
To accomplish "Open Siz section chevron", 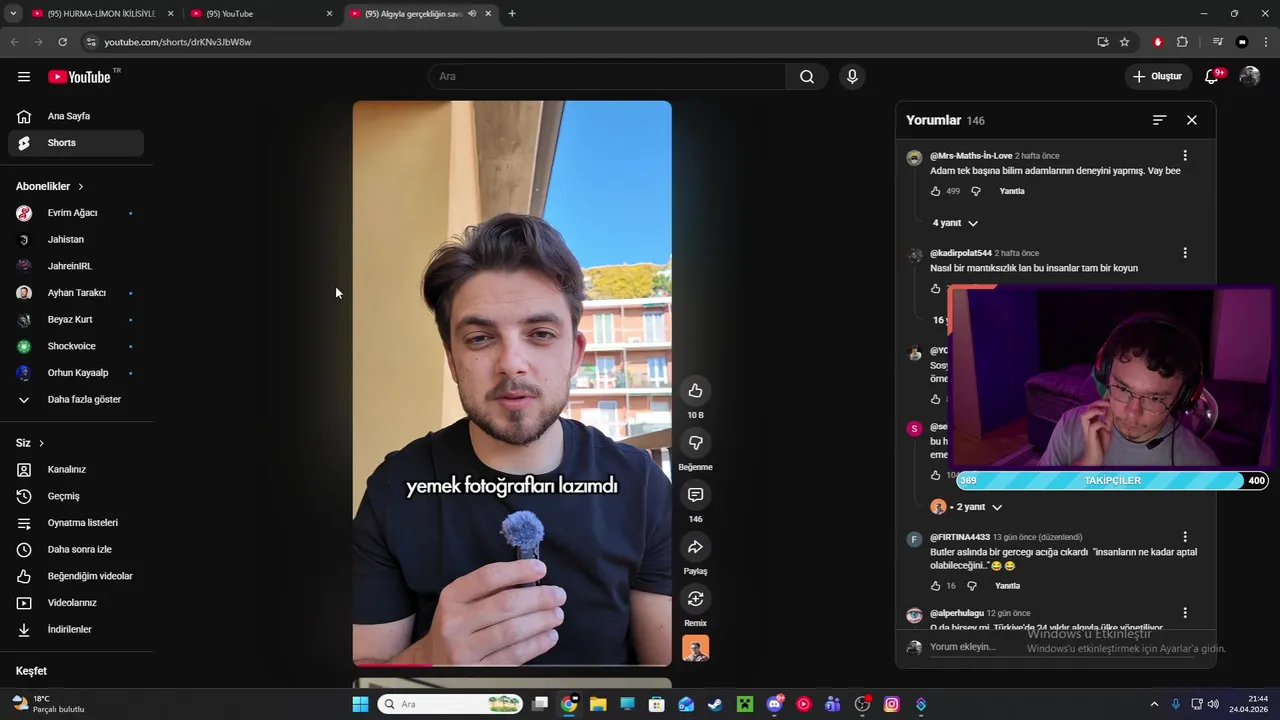I will coord(41,443).
